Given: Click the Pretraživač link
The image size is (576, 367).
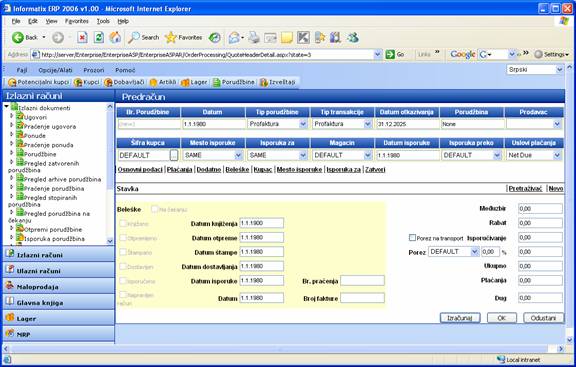Looking at the screenshot, I should [525, 188].
